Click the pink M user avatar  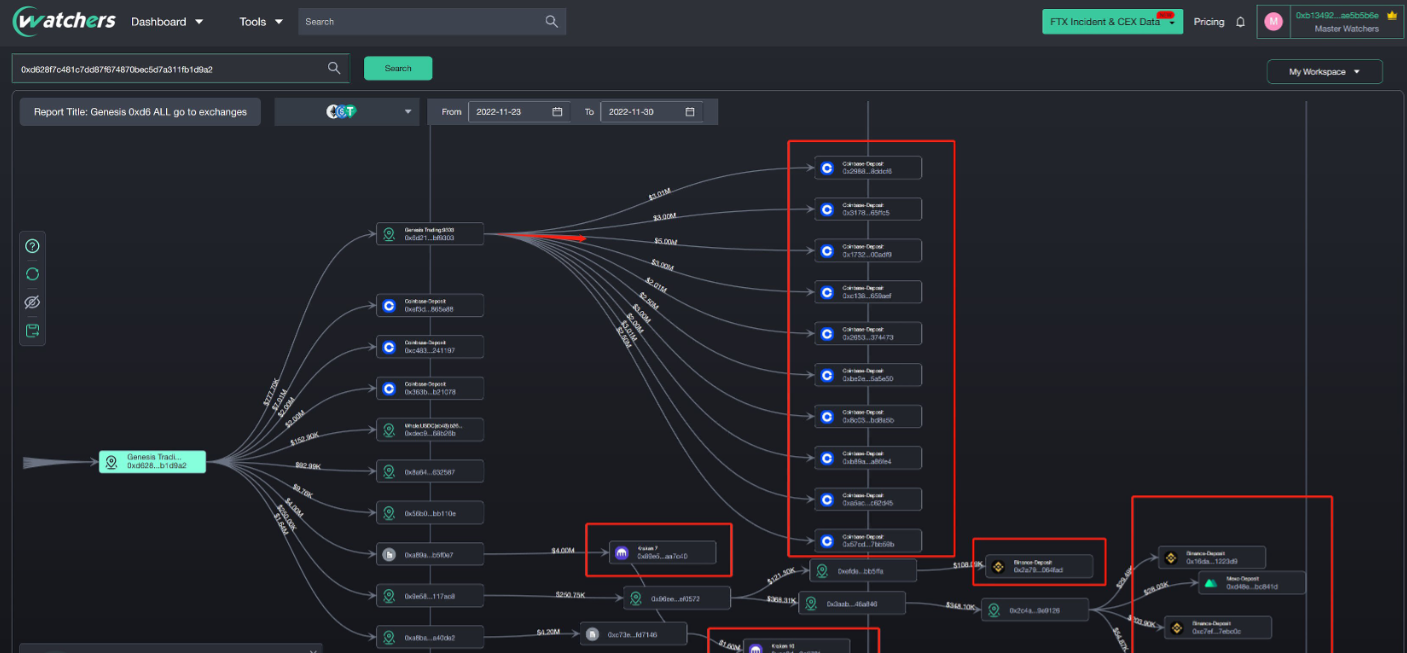[1273, 22]
